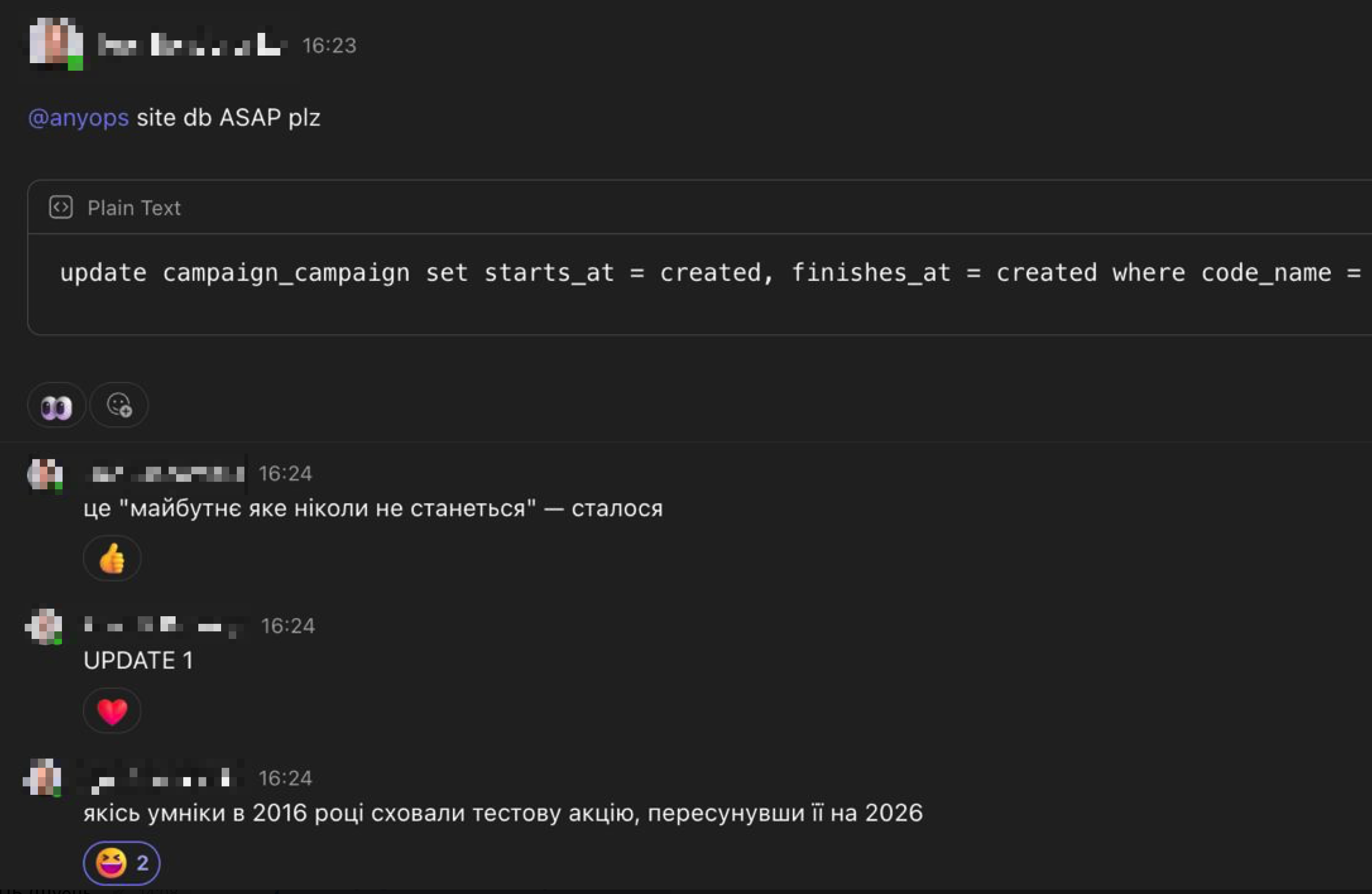Screen dimensions: 1372x894
Task: Open avatar of the "майбутнє яке ніколи" message author
Action: coord(45,474)
